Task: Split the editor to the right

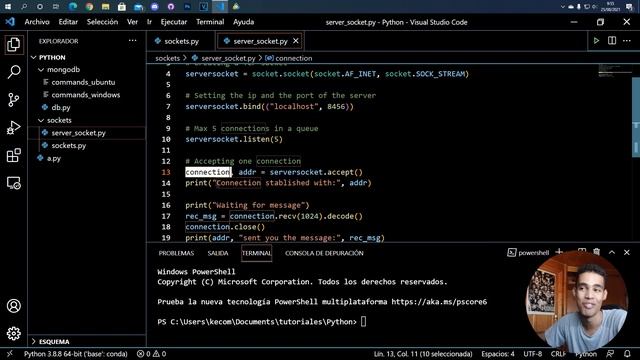Action: (612, 41)
